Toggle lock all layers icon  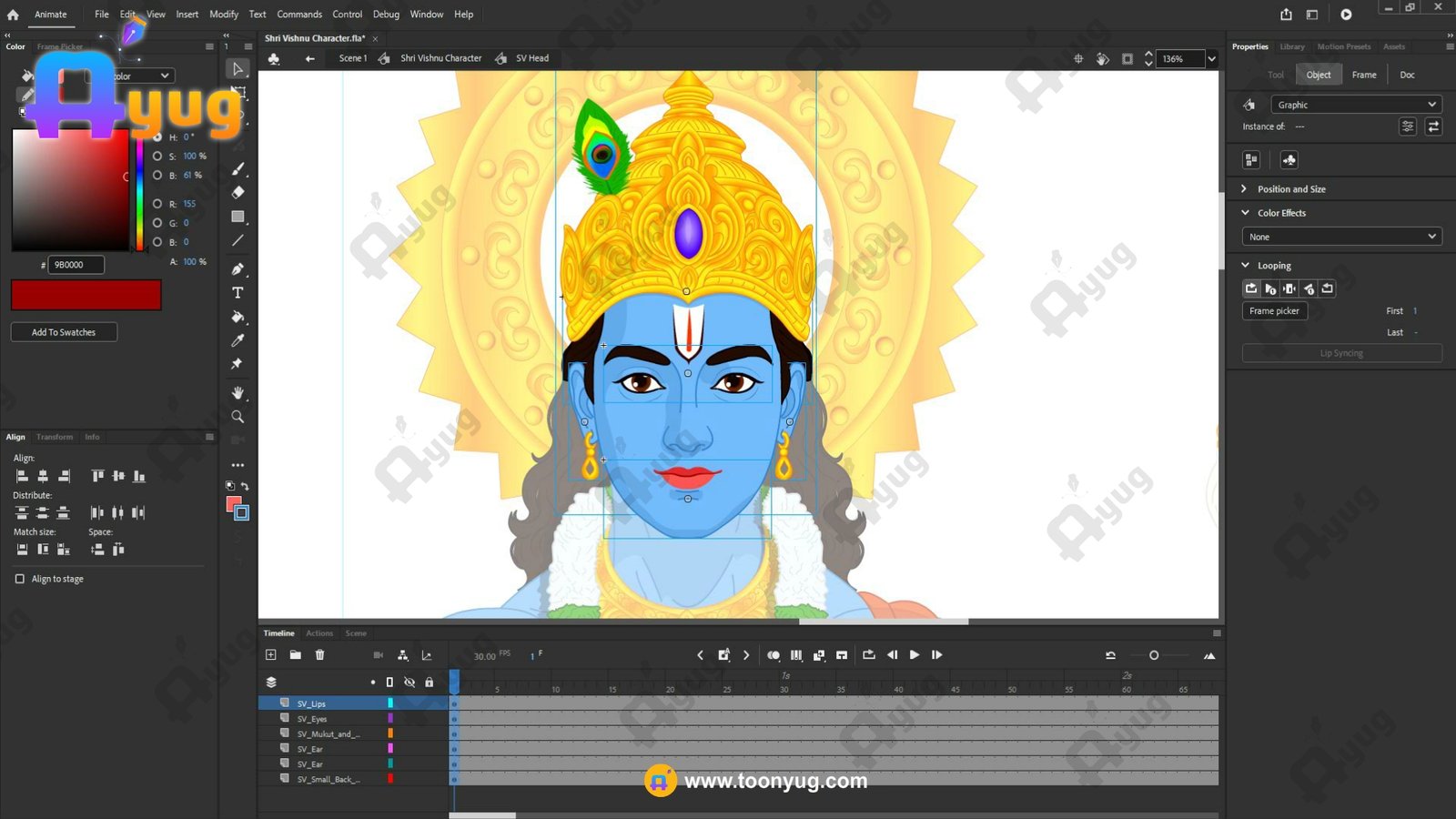(430, 682)
